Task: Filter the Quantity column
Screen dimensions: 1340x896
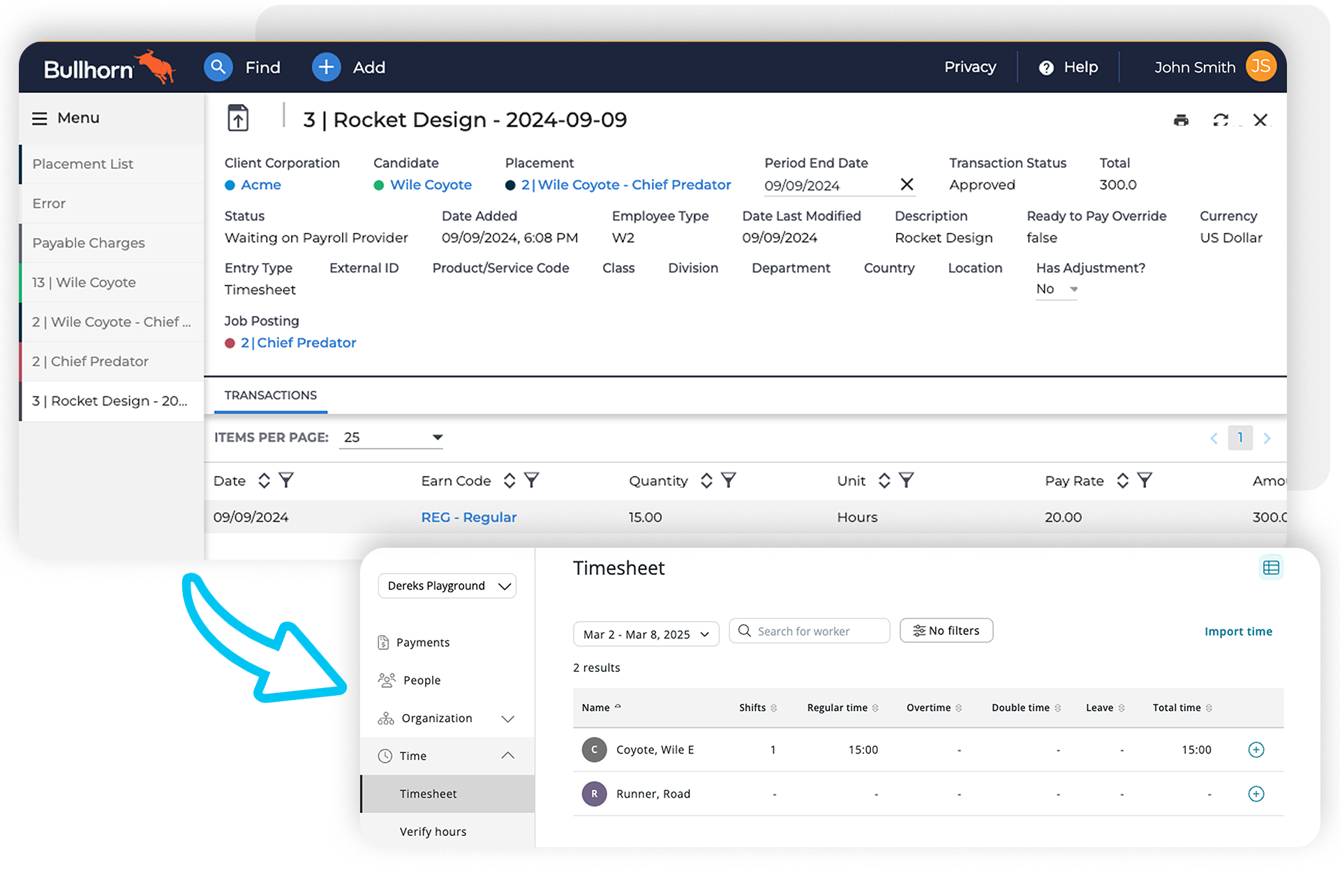Action: pos(729,480)
